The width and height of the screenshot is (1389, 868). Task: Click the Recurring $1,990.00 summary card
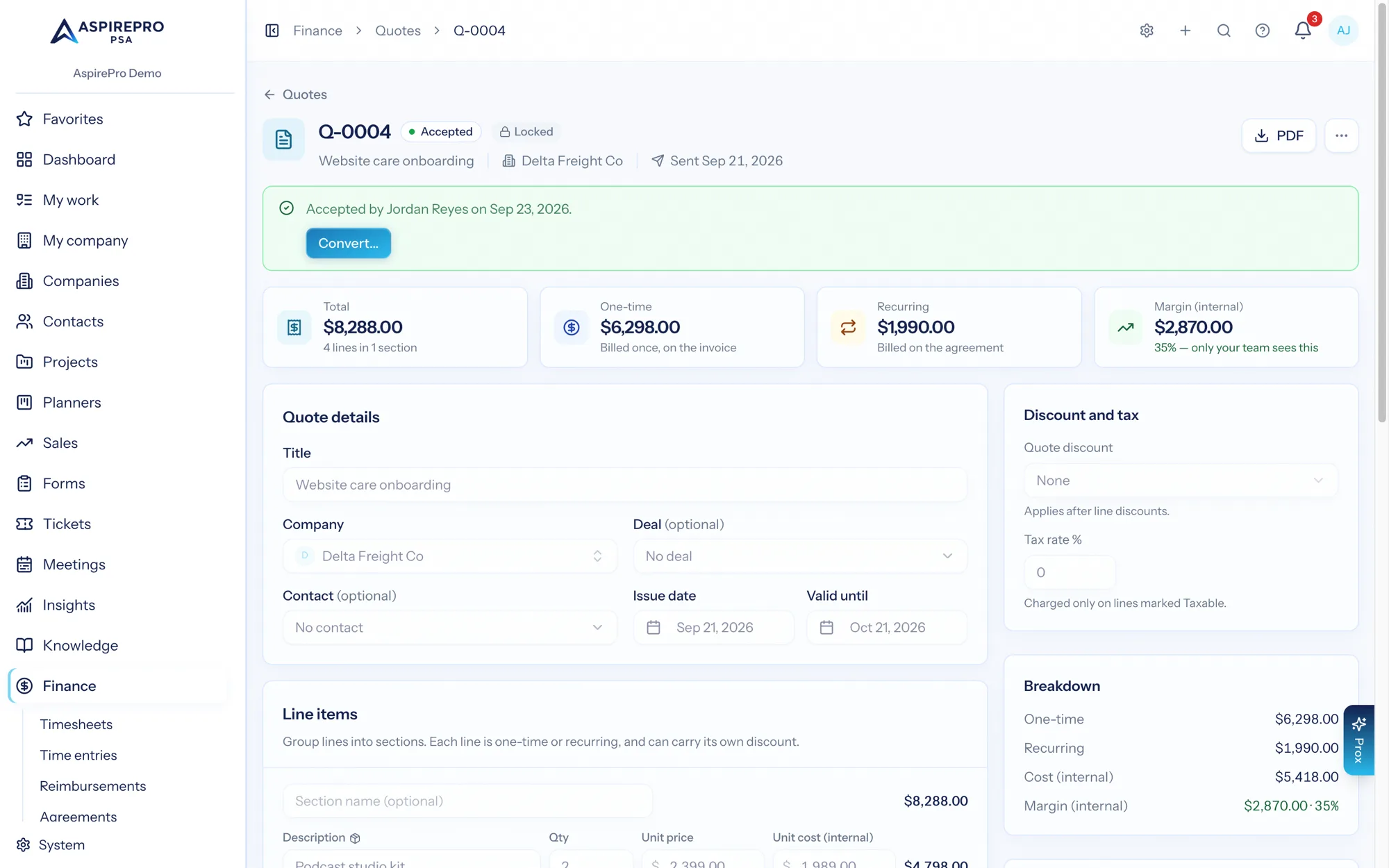pyautogui.click(x=949, y=327)
